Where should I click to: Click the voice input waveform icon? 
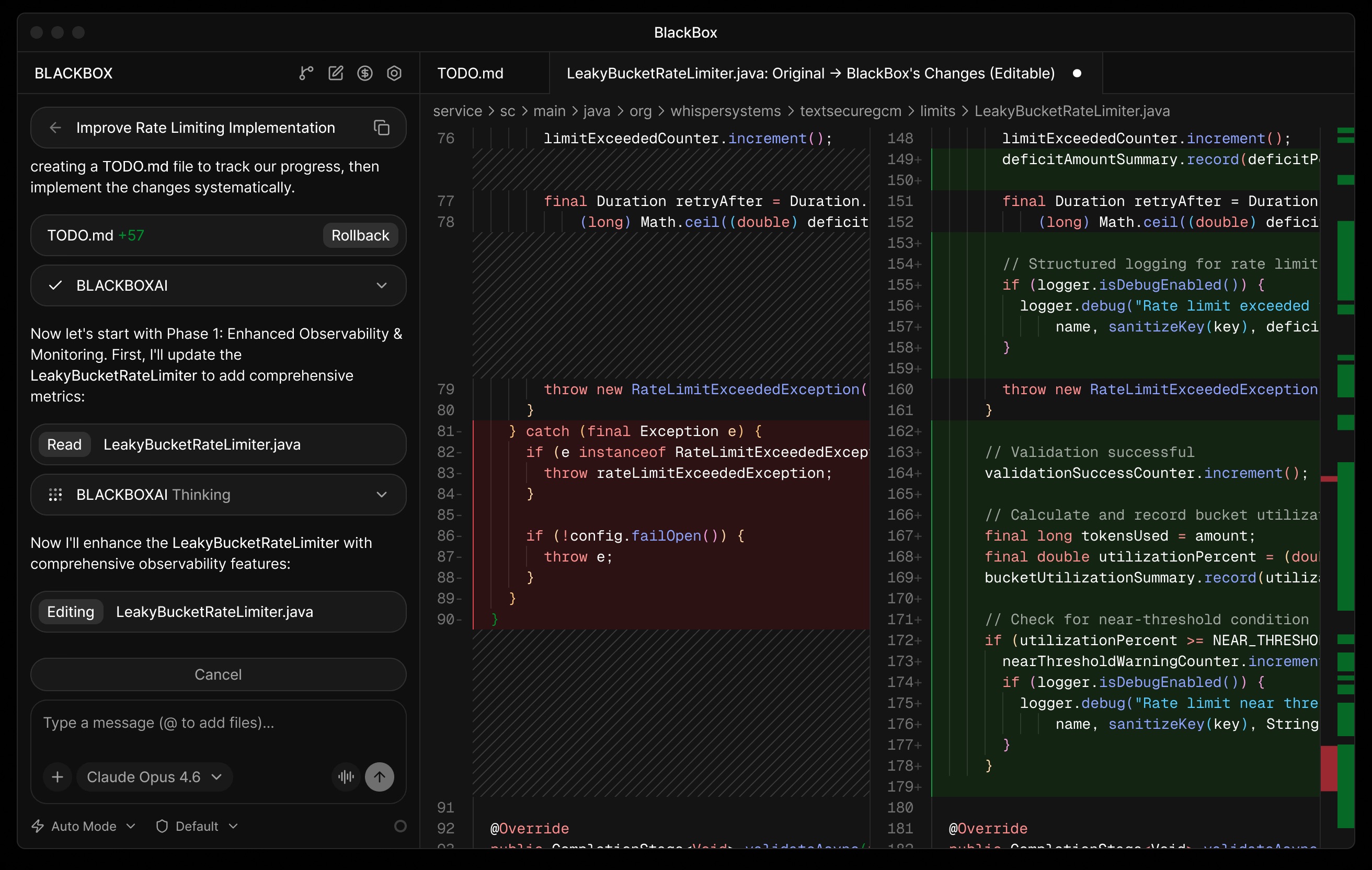346,776
